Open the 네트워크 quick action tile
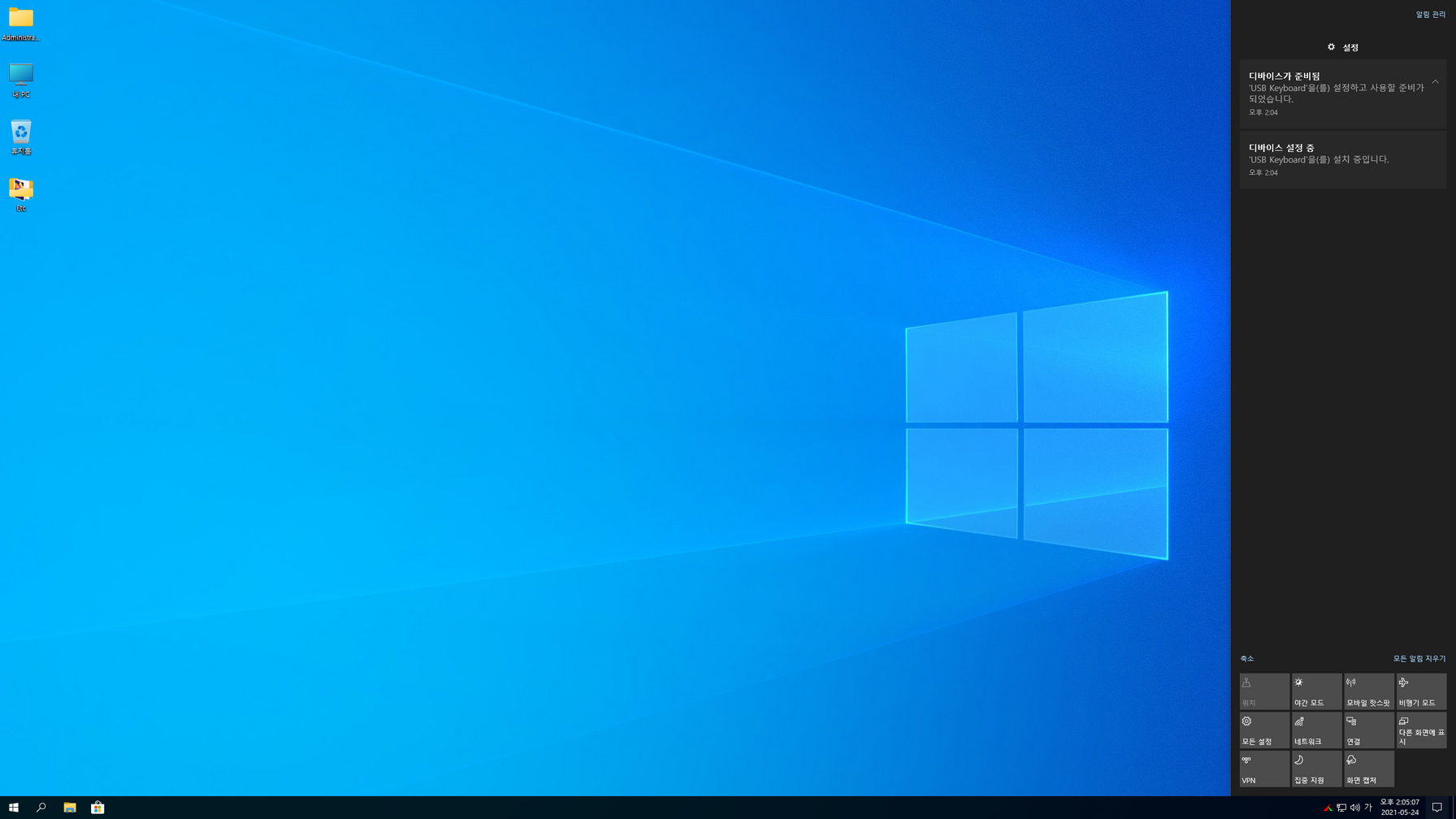Screen dimensions: 1456x819 [x=1317, y=730]
